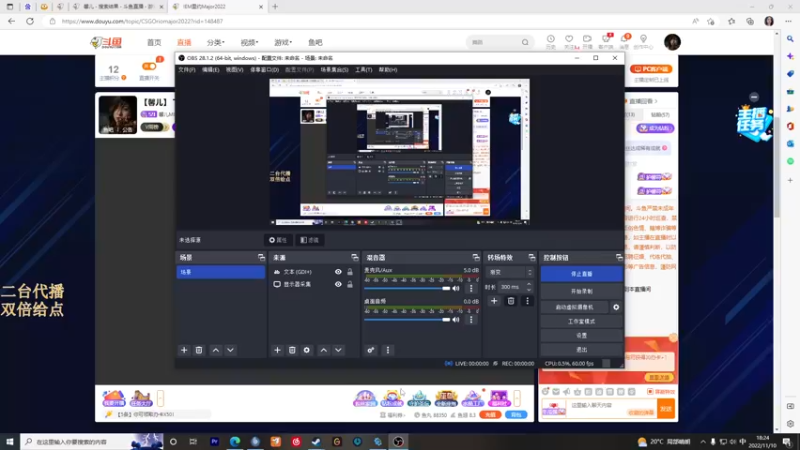Pop out the Audio Mixer dock panel
Screen dimensions: 800x450
pyautogui.click(x=476, y=258)
